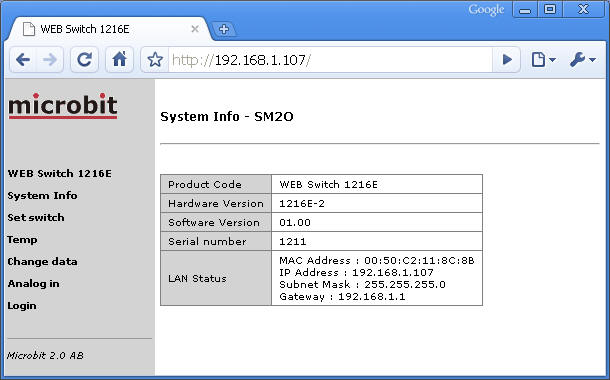Close the WEB Switch 1216E tab
This screenshot has height=380, width=610.
[x=195, y=29]
